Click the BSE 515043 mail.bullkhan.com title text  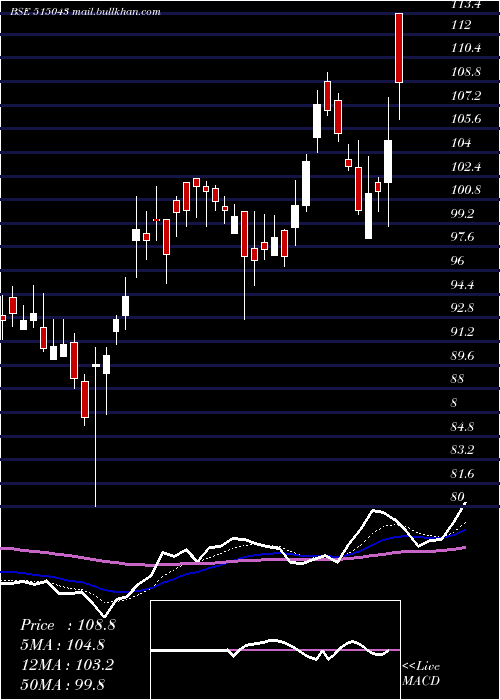pyautogui.click(x=85, y=12)
